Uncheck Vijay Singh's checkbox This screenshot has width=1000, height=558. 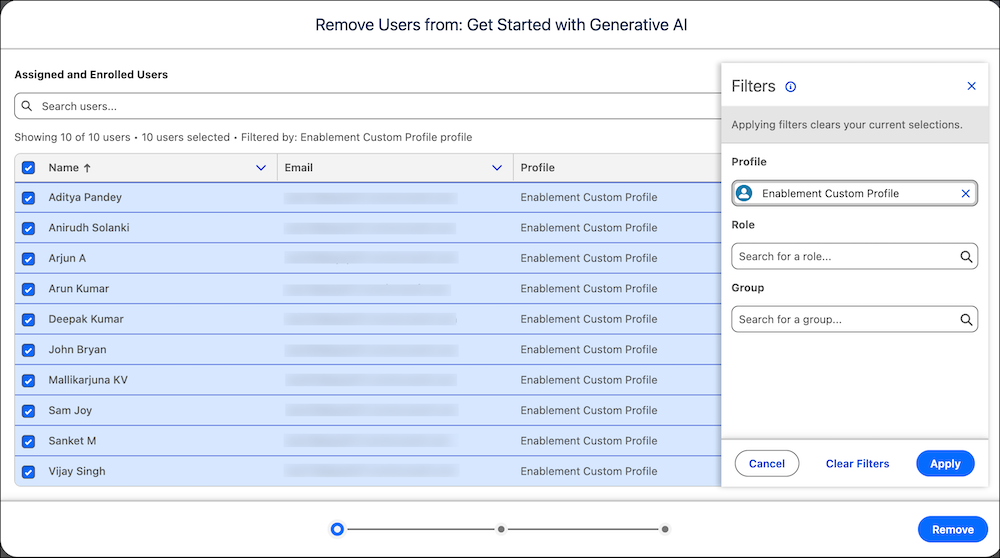(x=28, y=472)
